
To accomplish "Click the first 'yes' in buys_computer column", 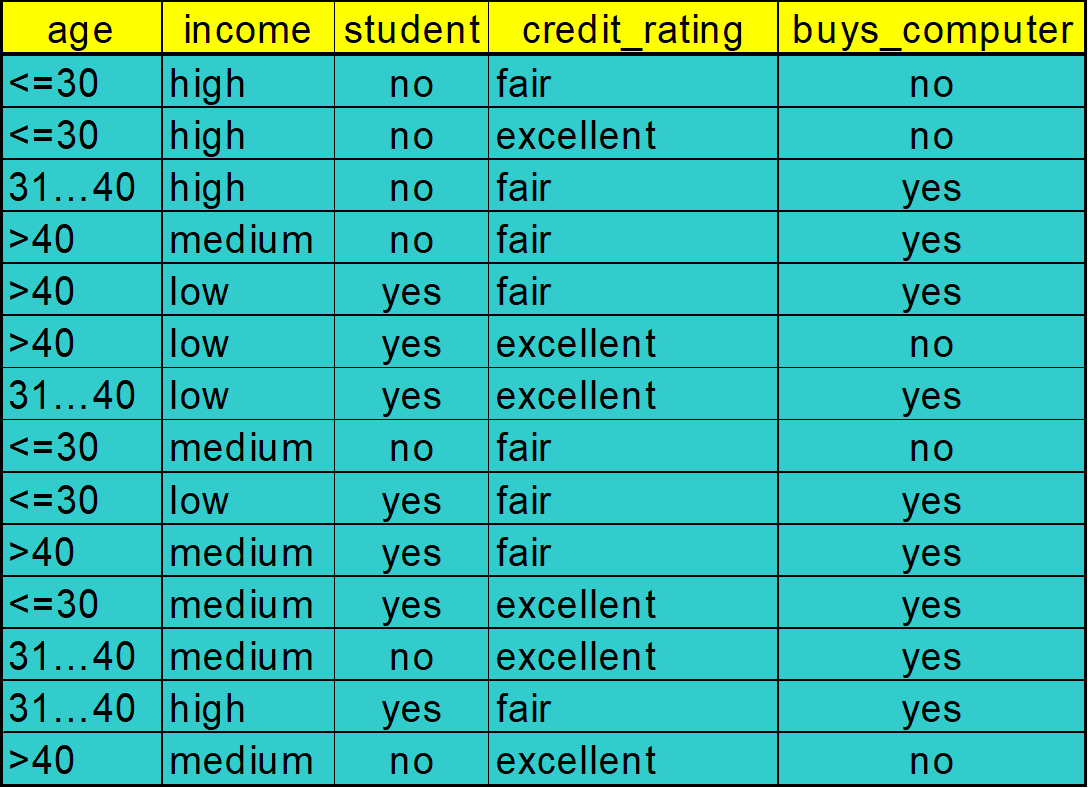I will (931, 188).
